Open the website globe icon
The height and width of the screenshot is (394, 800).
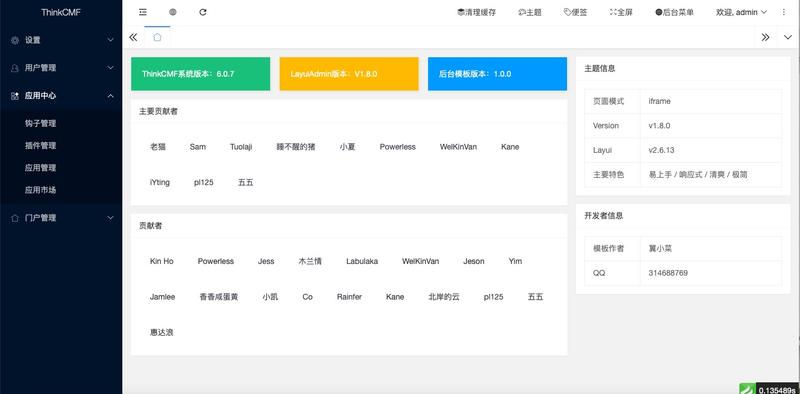(x=173, y=12)
